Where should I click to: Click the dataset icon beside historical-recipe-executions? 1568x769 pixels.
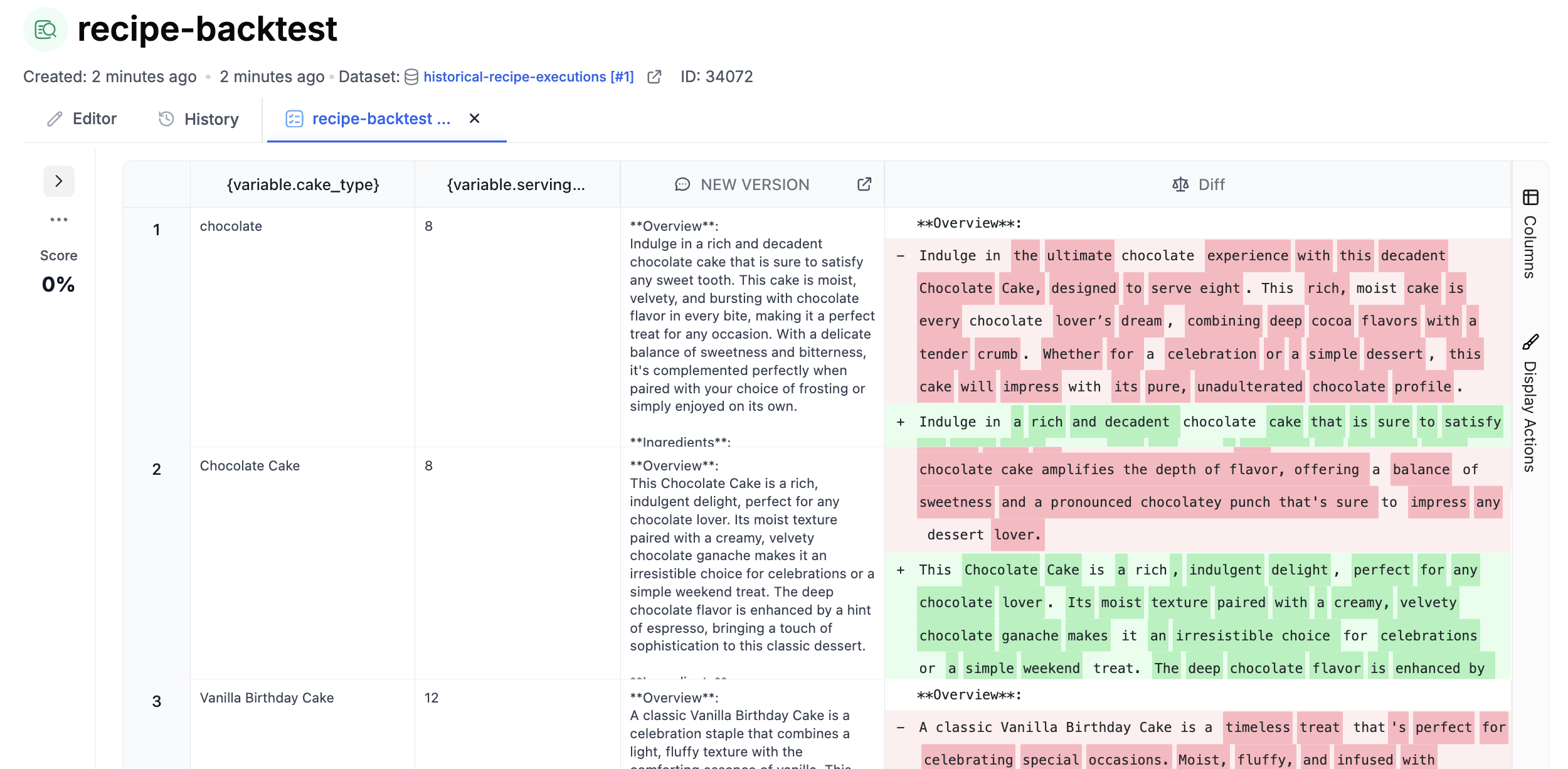[410, 77]
